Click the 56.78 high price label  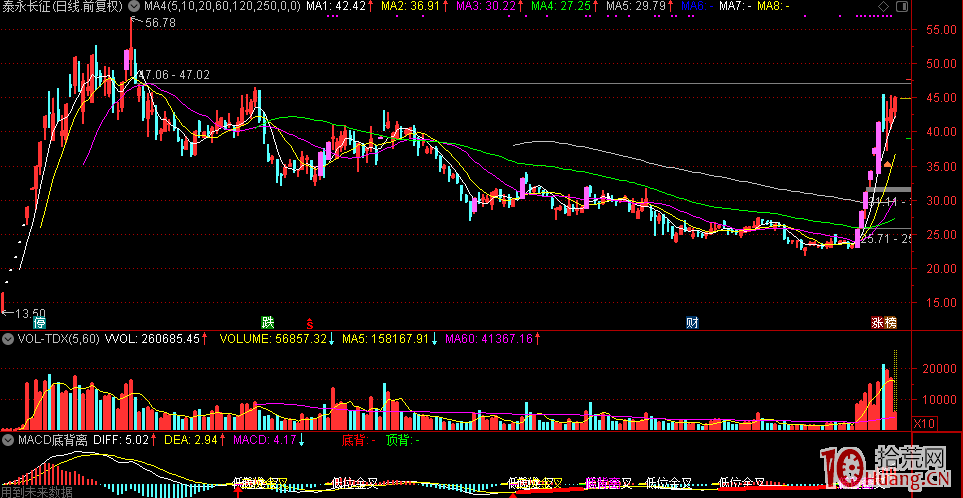coord(158,23)
